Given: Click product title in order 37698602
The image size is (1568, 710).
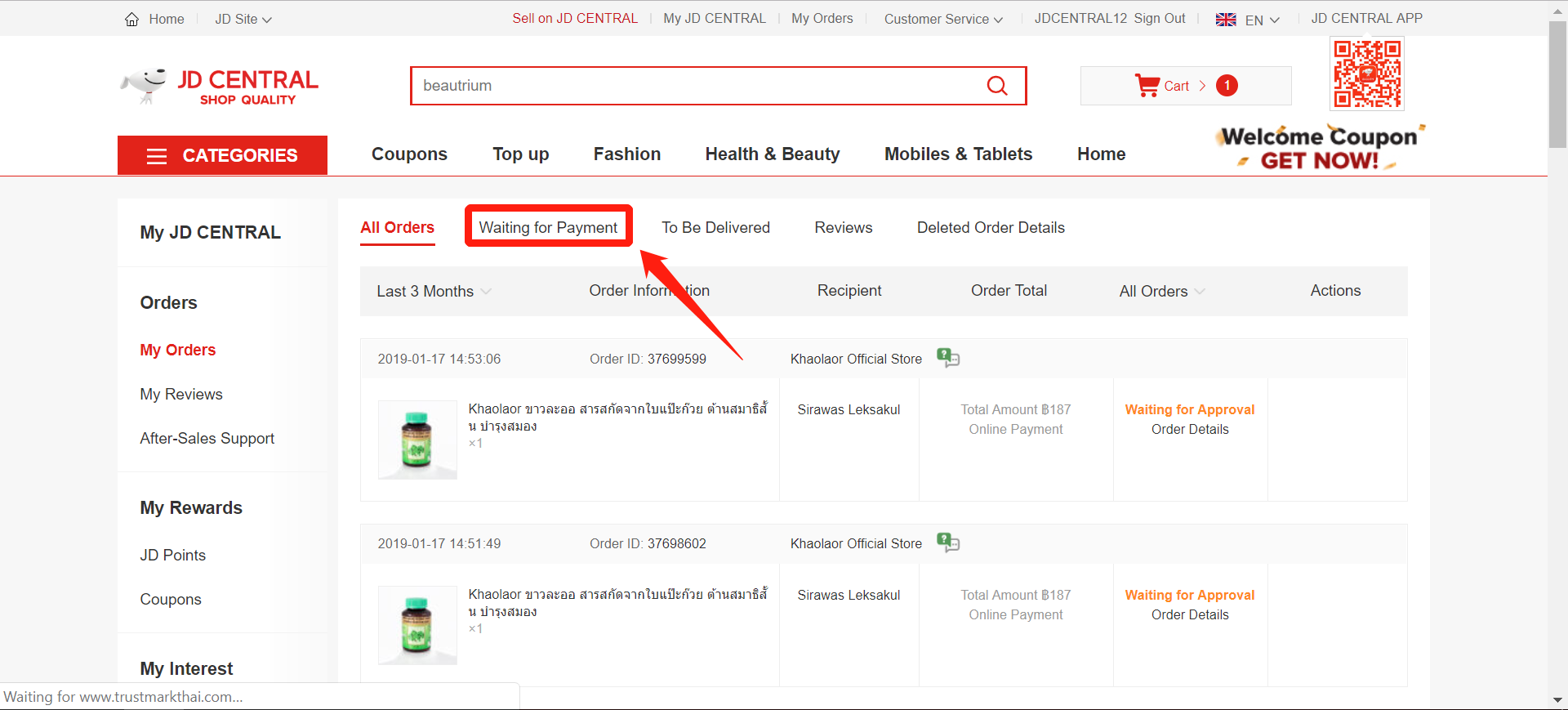Looking at the screenshot, I should click(617, 603).
